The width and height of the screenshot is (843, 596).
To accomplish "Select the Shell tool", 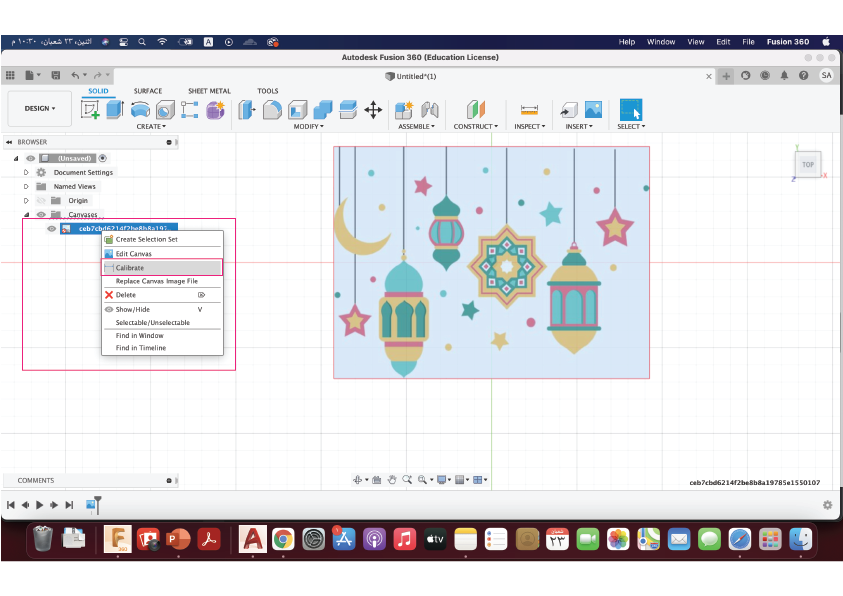I will click(297, 110).
